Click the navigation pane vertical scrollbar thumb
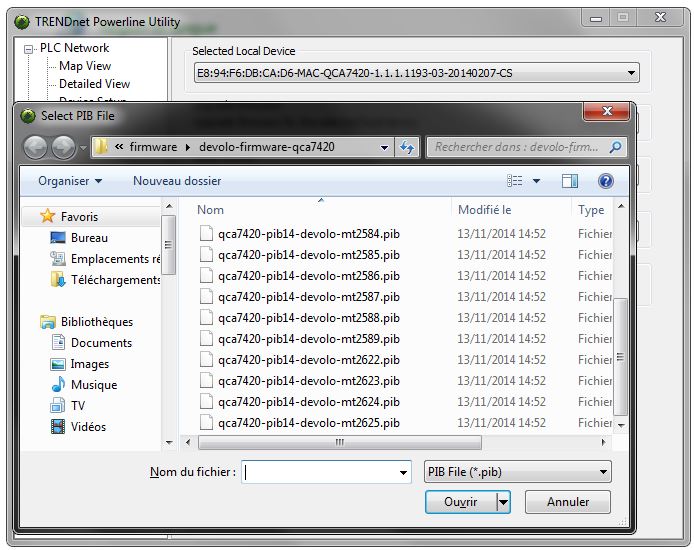The width and height of the screenshot is (694, 550). pyautogui.click(x=169, y=245)
